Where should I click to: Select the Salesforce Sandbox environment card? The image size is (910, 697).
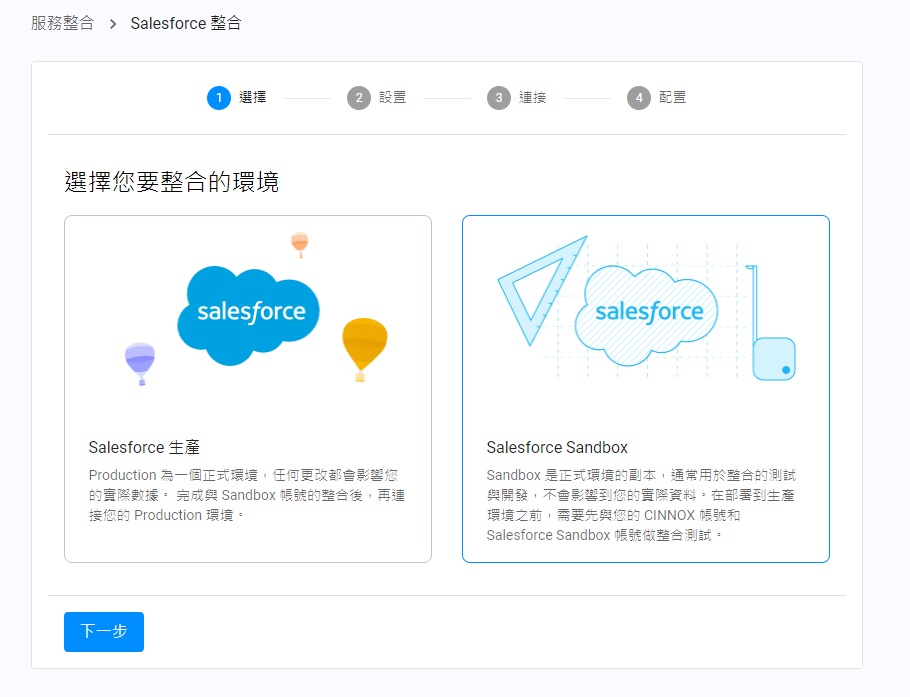pyautogui.click(x=646, y=389)
